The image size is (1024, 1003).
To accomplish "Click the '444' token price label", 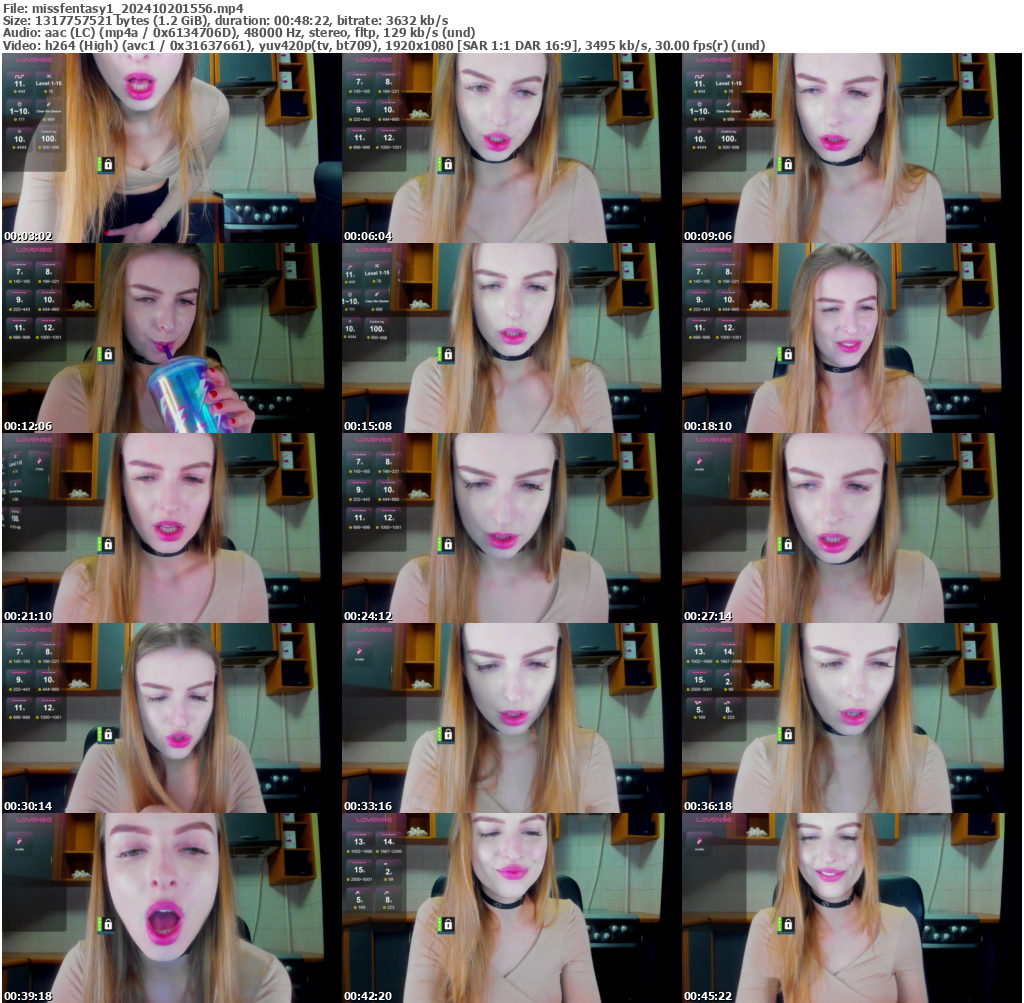I will pyautogui.click(x=20, y=91).
